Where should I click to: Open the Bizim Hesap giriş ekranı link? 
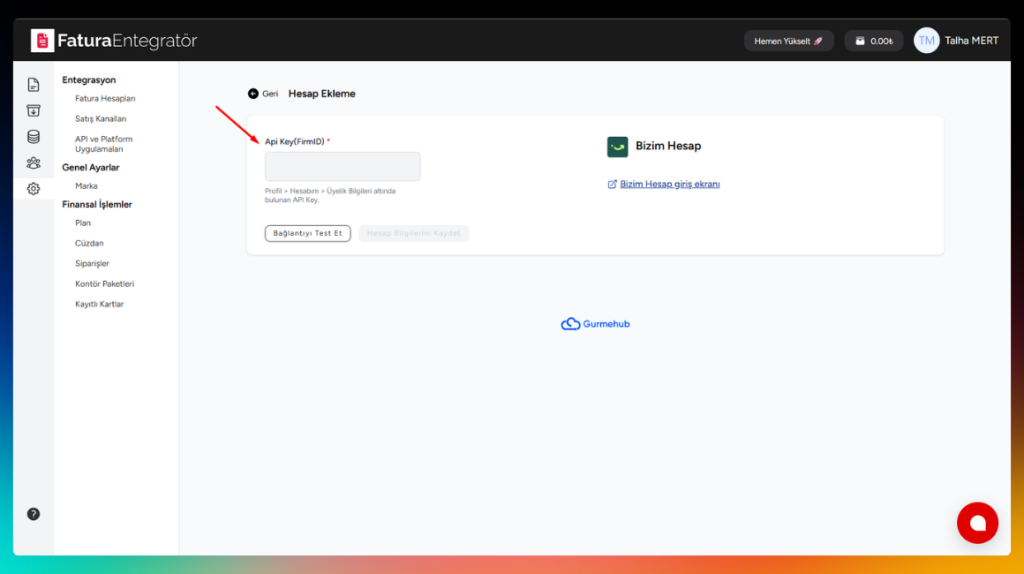(x=669, y=184)
